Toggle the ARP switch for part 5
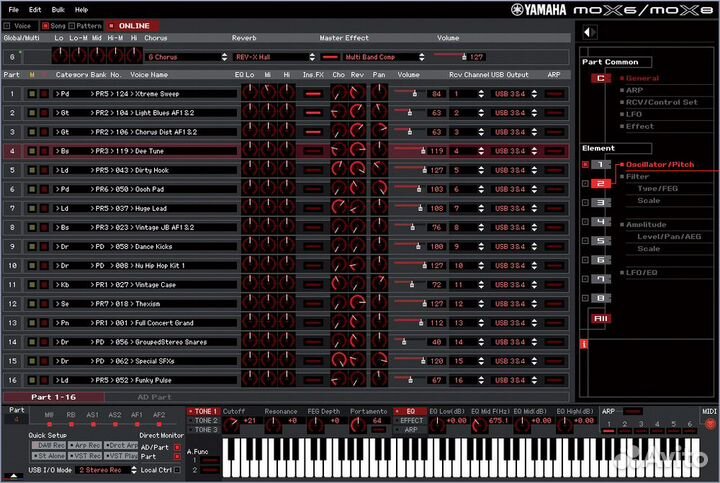Screen dimensions: 720x483 [x=554, y=170]
